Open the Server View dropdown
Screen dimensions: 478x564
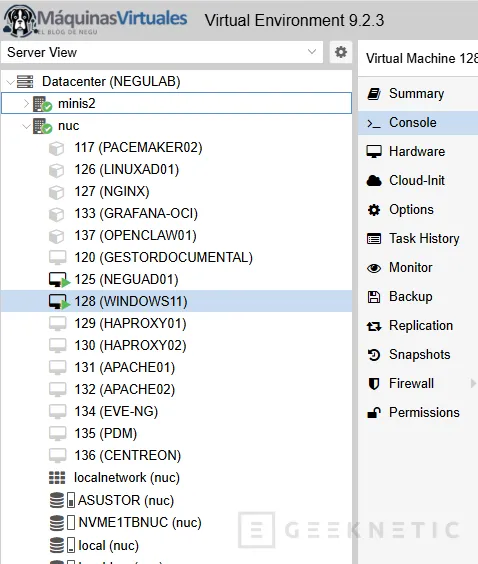click(162, 52)
